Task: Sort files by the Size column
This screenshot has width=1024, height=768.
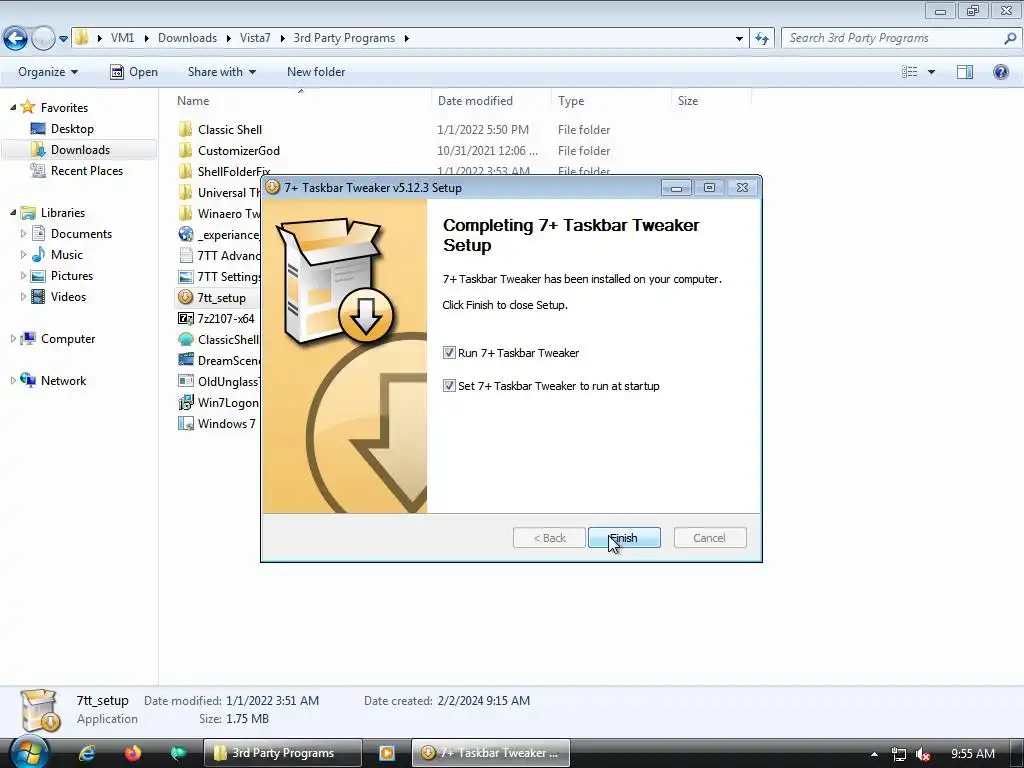Action: [x=688, y=101]
